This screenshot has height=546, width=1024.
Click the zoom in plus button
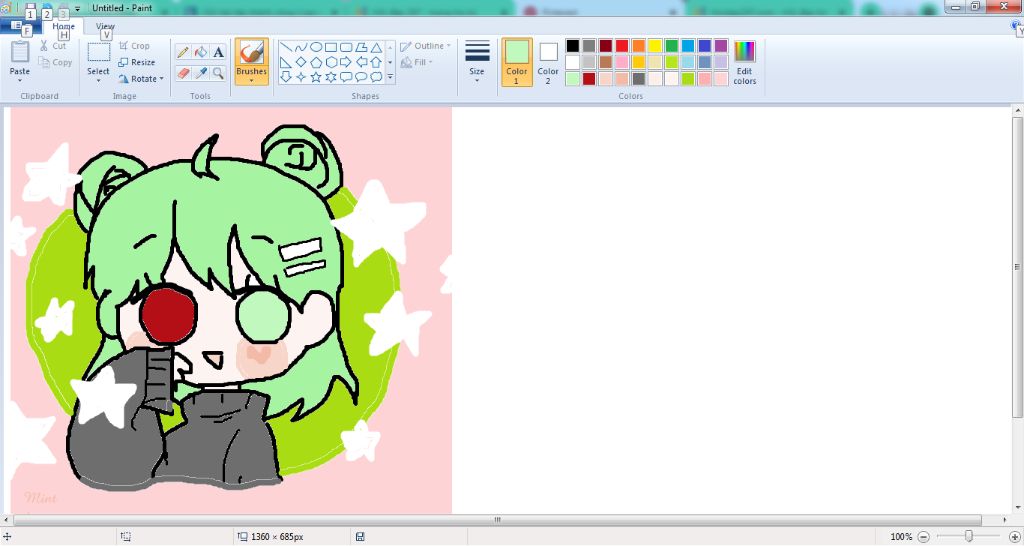click(x=1015, y=537)
